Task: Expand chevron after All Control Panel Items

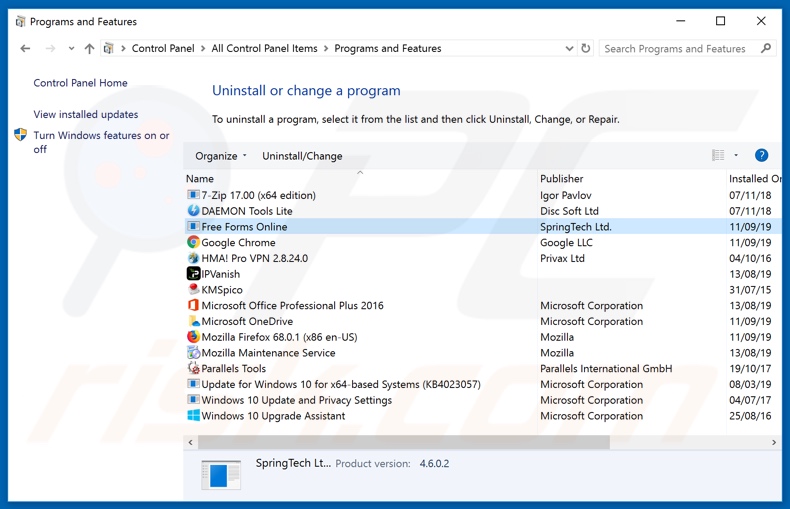Action: 326,48
